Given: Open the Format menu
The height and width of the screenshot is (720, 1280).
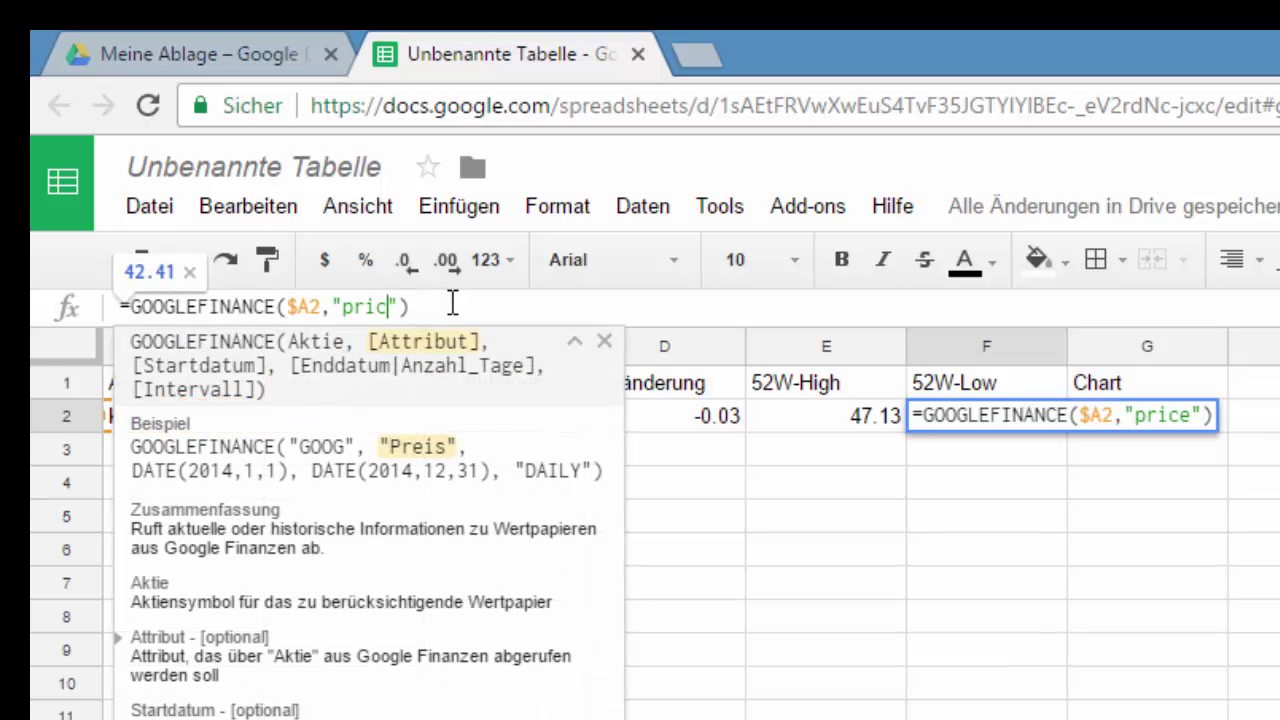Looking at the screenshot, I should [x=557, y=206].
